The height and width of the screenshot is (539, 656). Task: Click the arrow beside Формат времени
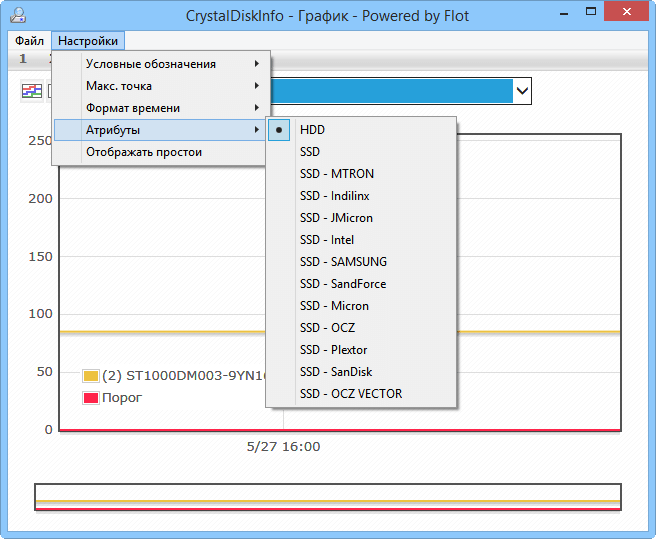256,108
